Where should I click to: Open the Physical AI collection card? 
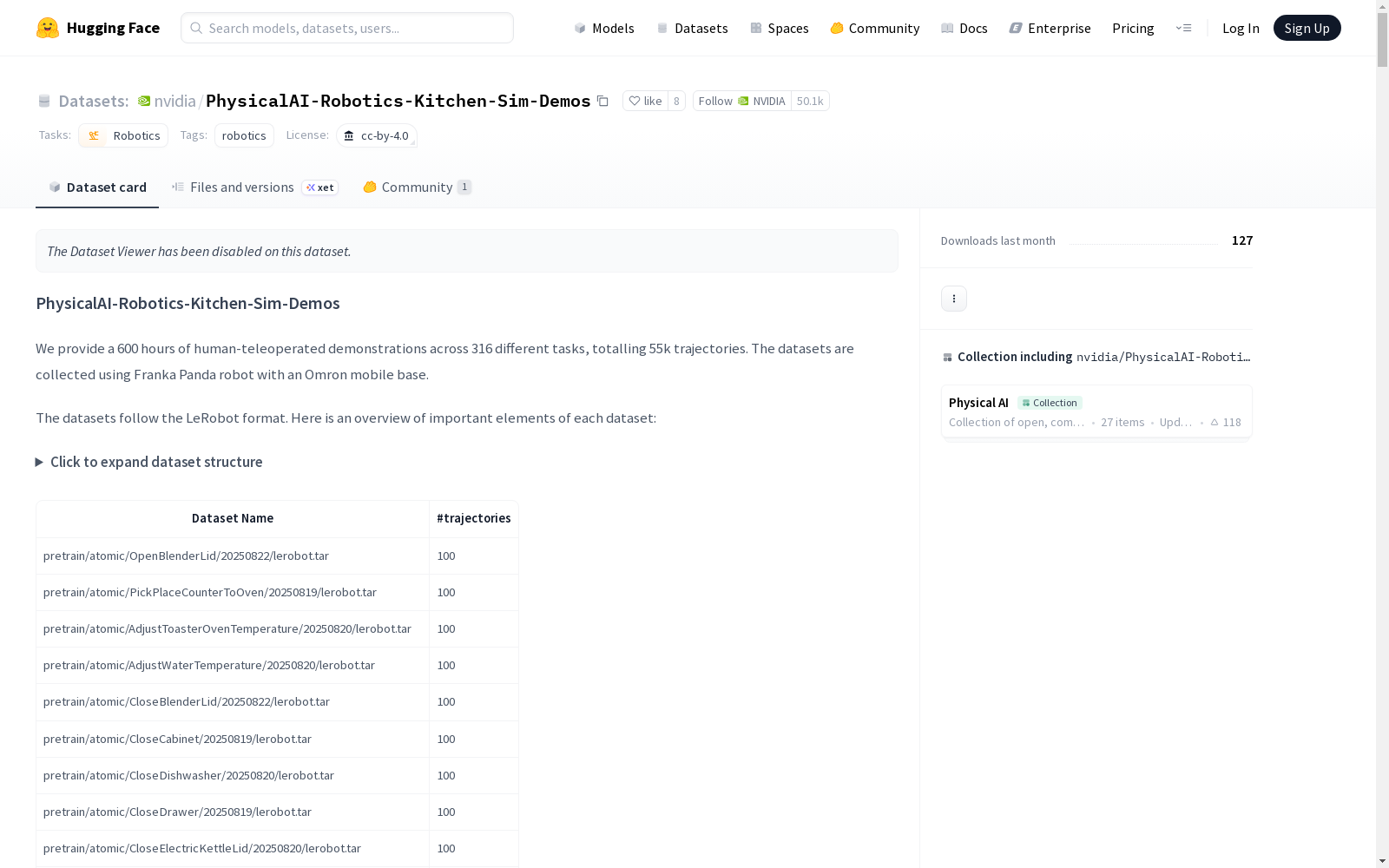click(x=1096, y=411)
